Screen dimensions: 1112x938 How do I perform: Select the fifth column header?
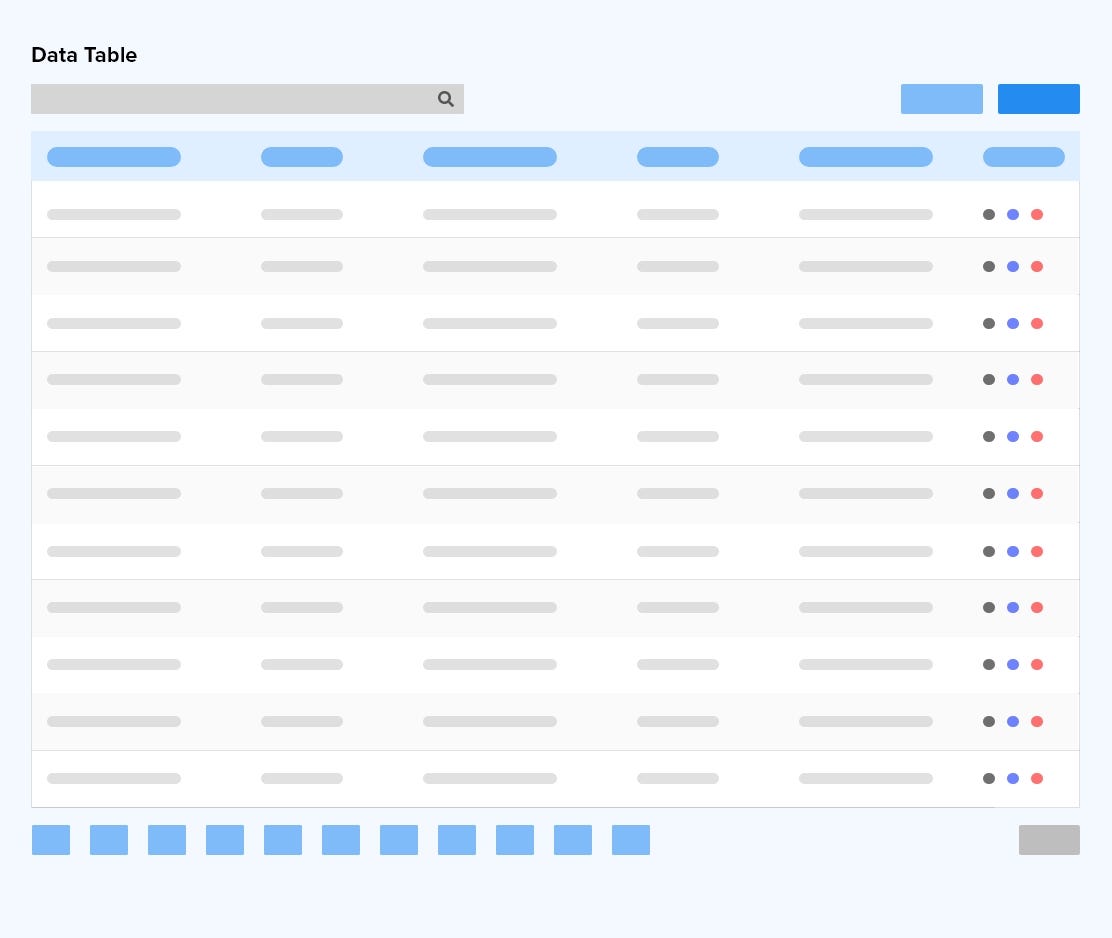(866, 157)
